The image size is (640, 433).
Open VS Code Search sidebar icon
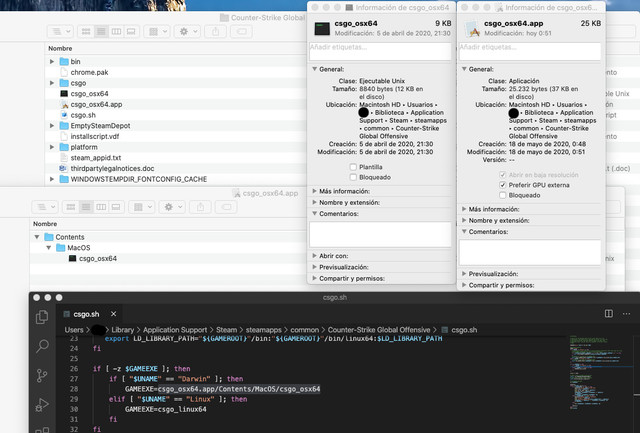click(x=42, y=346)
